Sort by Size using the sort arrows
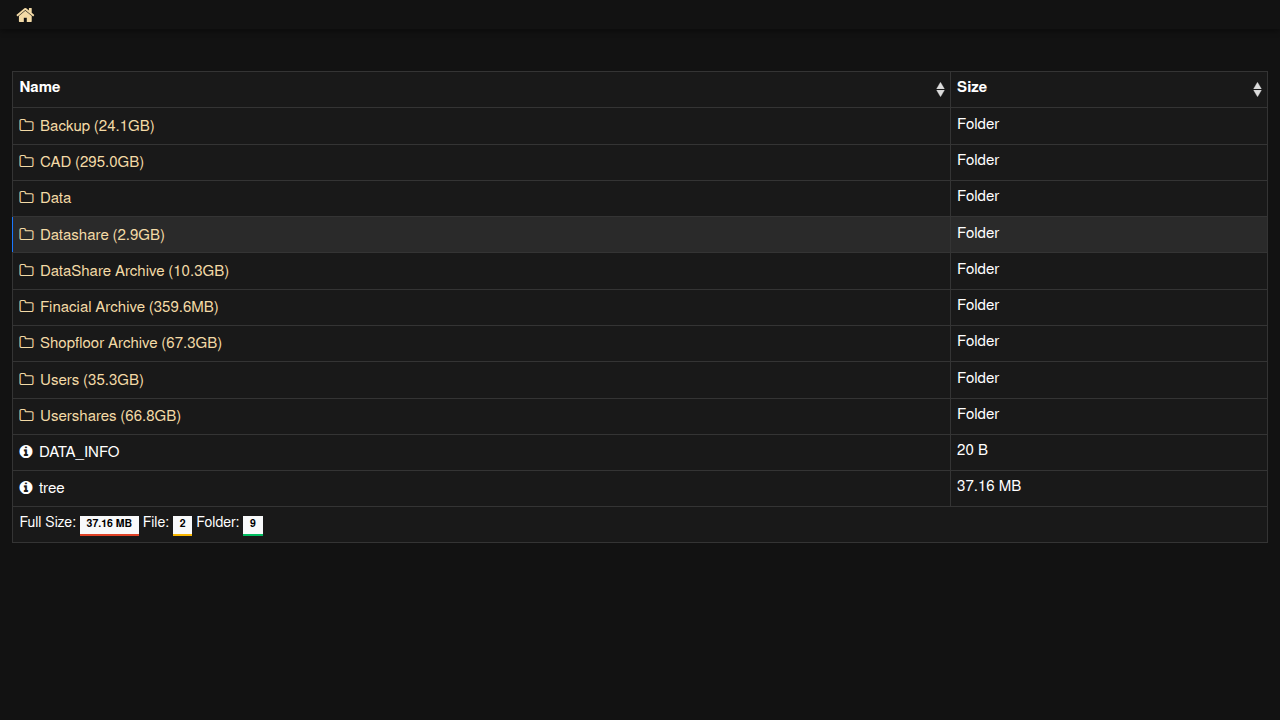The image size is (1280, 720). tap(1257, 89)
